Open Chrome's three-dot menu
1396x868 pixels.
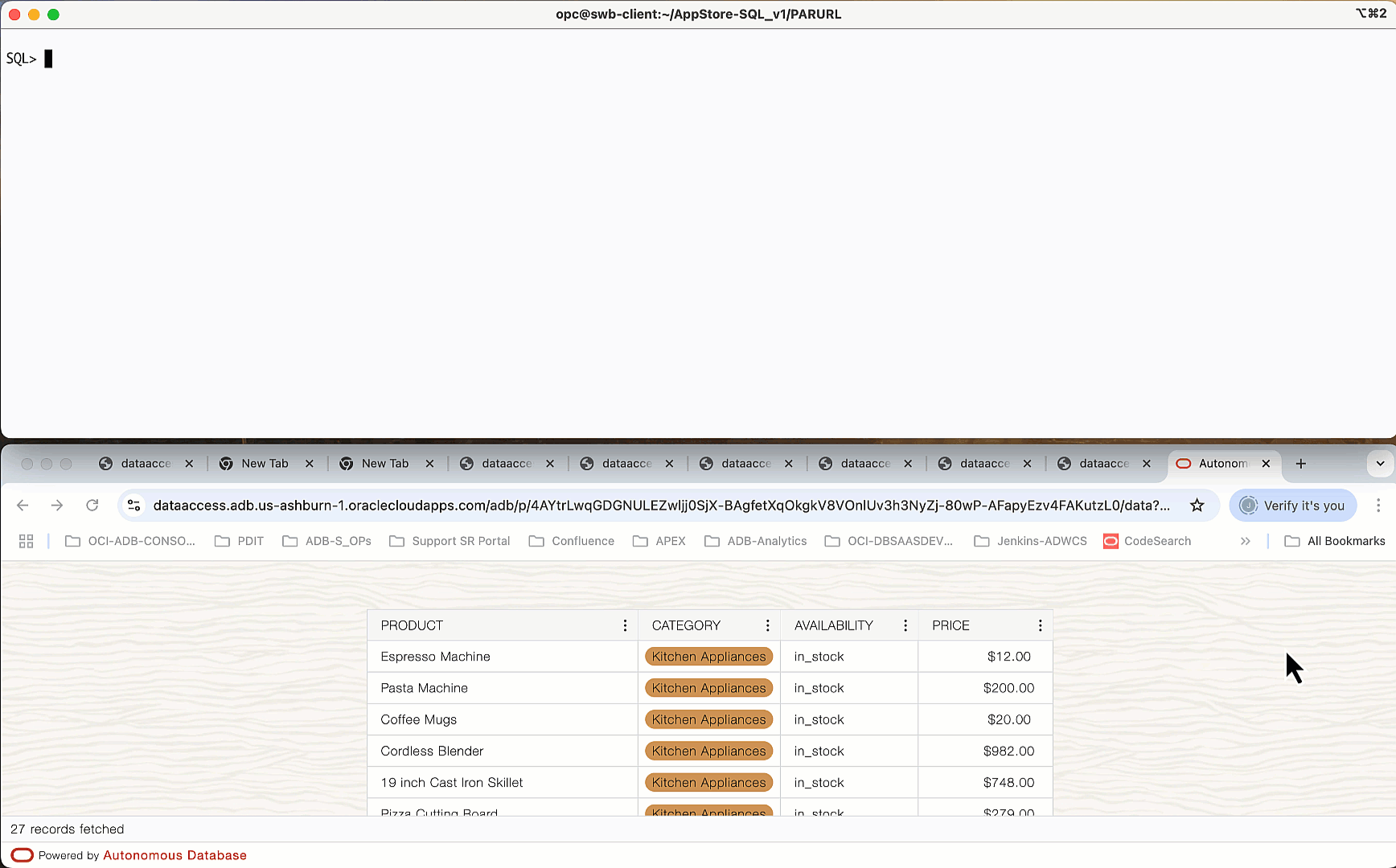(x=1380, y=505)
